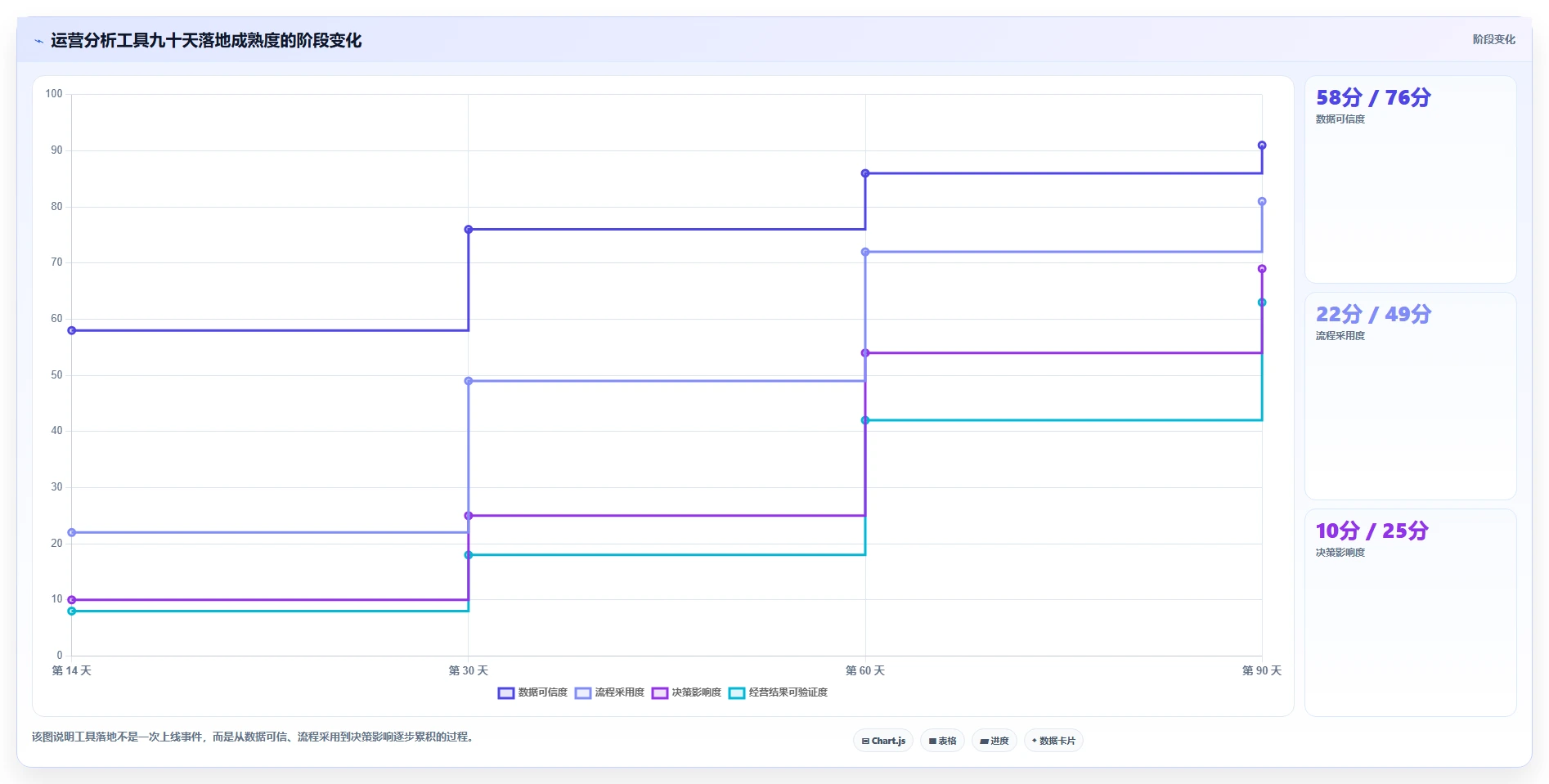Select 决策影响度 point at 第 90 天
Screen dimensions: 1549x784
click(x=1262, y=269)
